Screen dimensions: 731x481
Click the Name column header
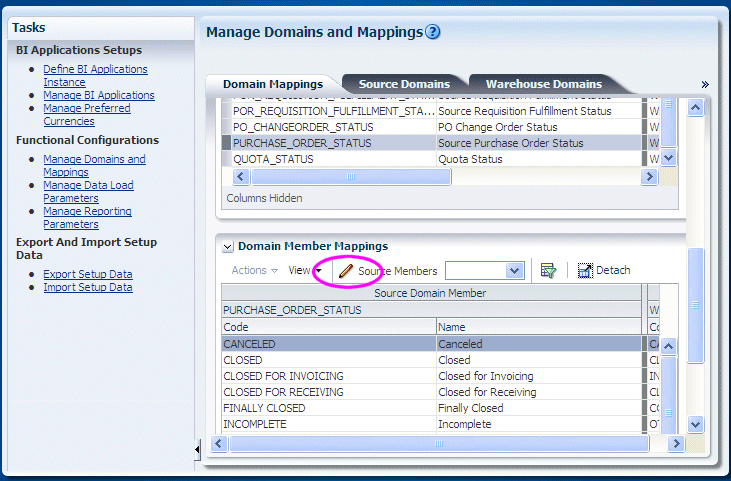(538, 327)
